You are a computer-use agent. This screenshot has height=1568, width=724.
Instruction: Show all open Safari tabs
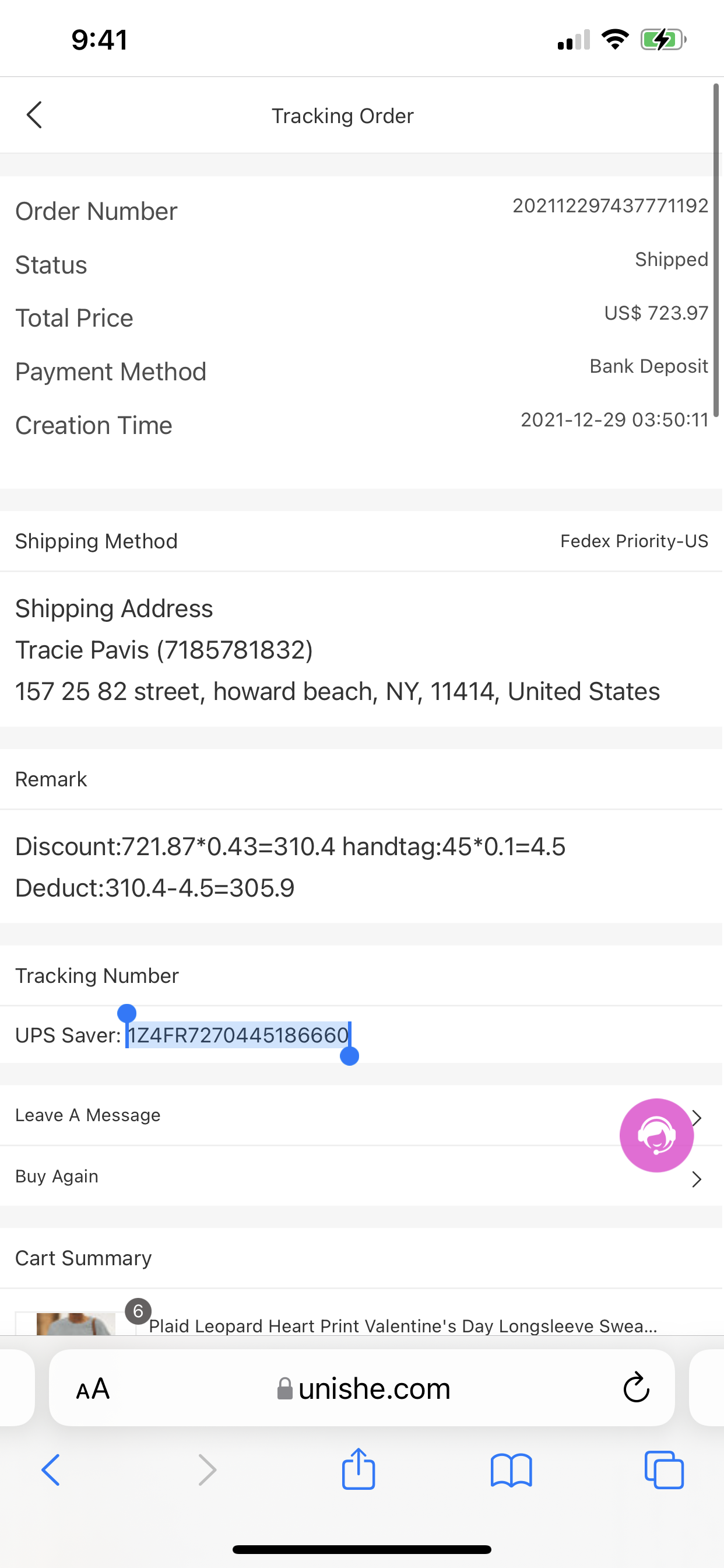coord(664,1470)
